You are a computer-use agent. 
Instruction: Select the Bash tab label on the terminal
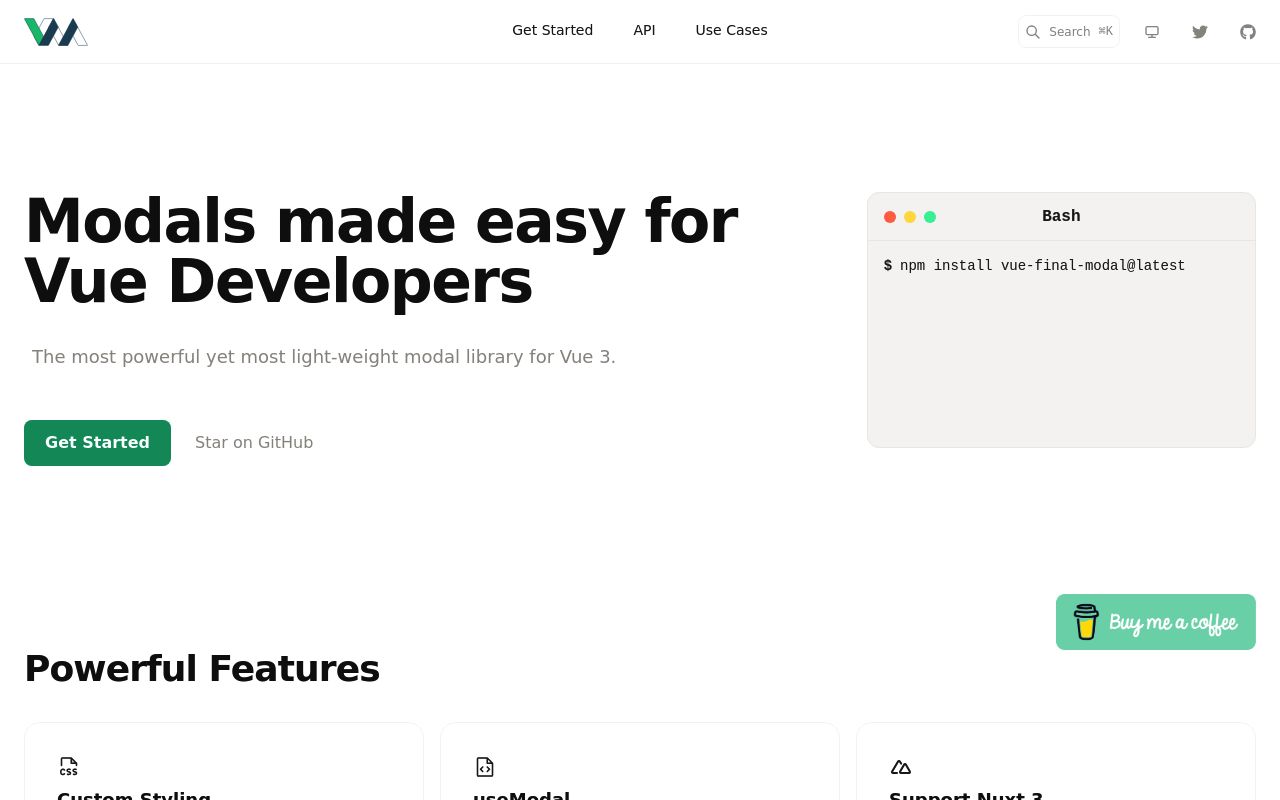[x=1061, y=216]
